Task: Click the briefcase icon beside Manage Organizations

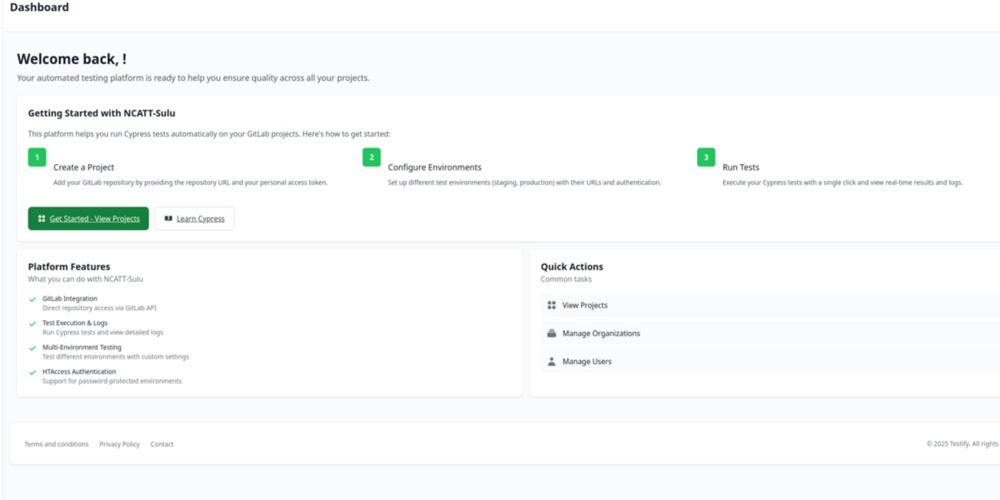Action: click(552, 333)
